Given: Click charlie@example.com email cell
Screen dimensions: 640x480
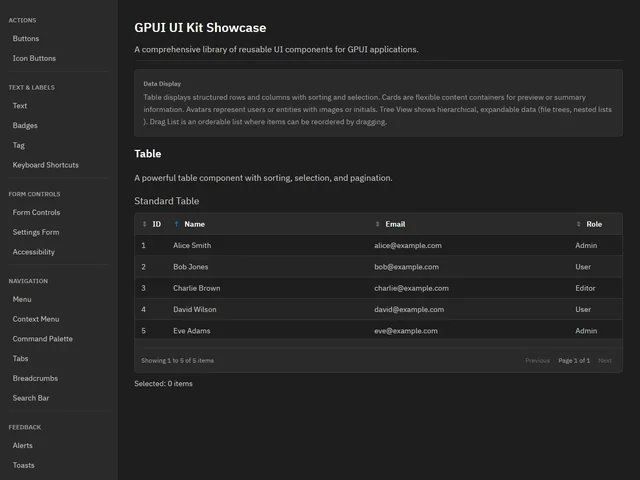Looking at the screenshot, I should (411, 288).
